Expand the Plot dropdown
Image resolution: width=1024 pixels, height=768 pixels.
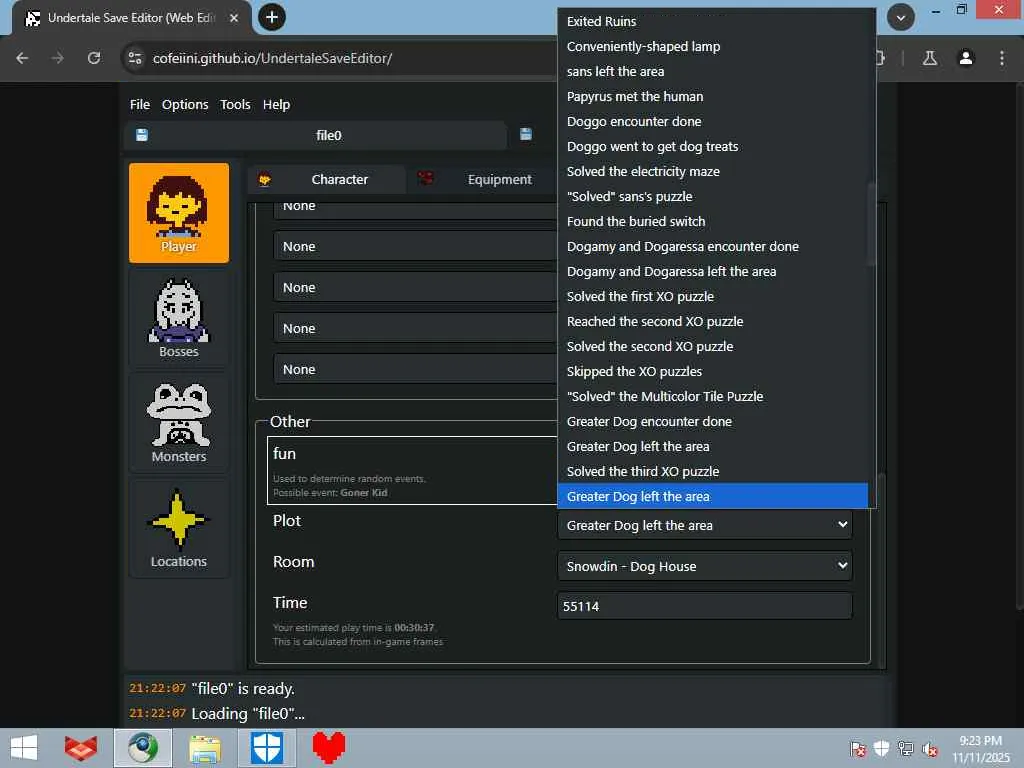click(x=705, y=525)
